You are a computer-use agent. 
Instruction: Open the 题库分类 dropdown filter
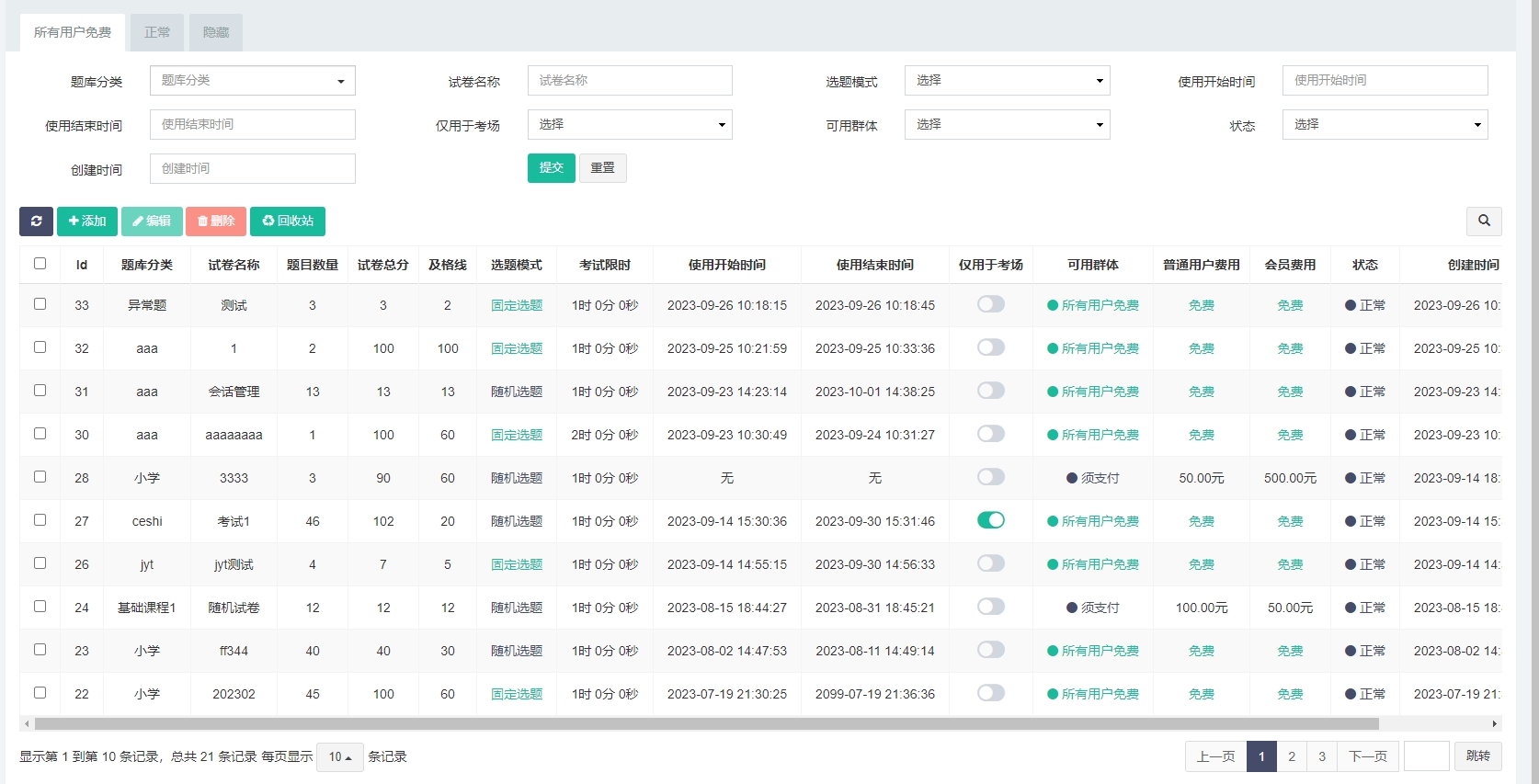tap(253, 81)
